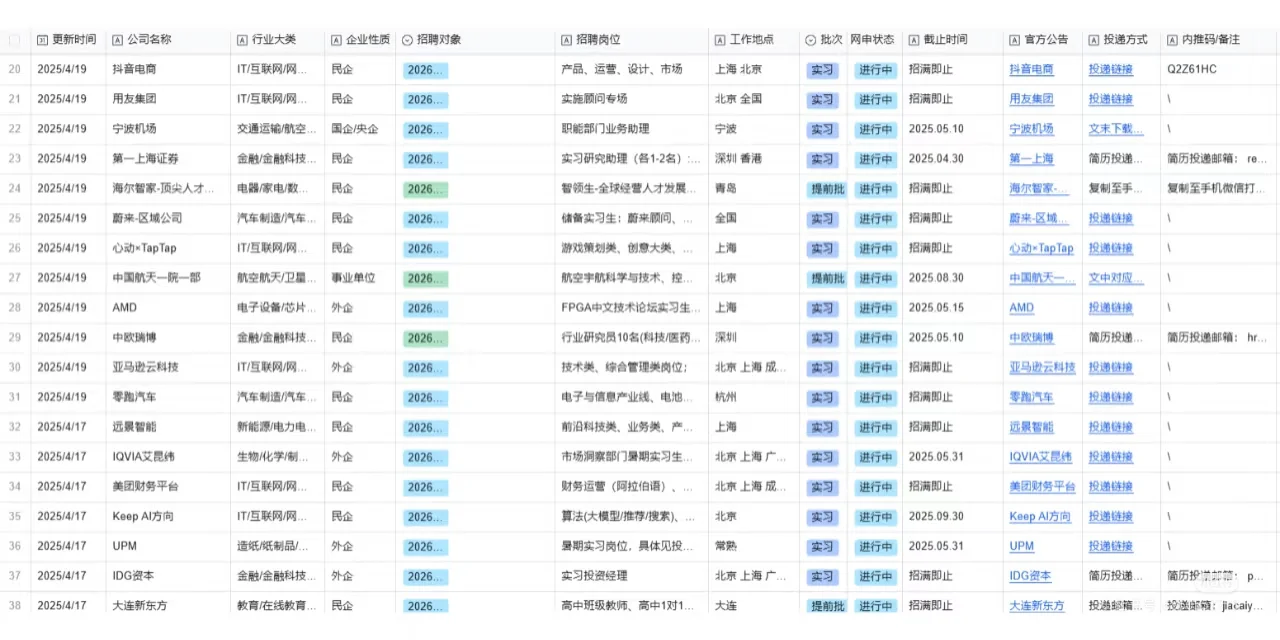Image resolution: width=1280 pixels, height=640 pixels.
Task: Click the 进行中 status tag in 用友集团 row
Action: (x=875, y=100)
